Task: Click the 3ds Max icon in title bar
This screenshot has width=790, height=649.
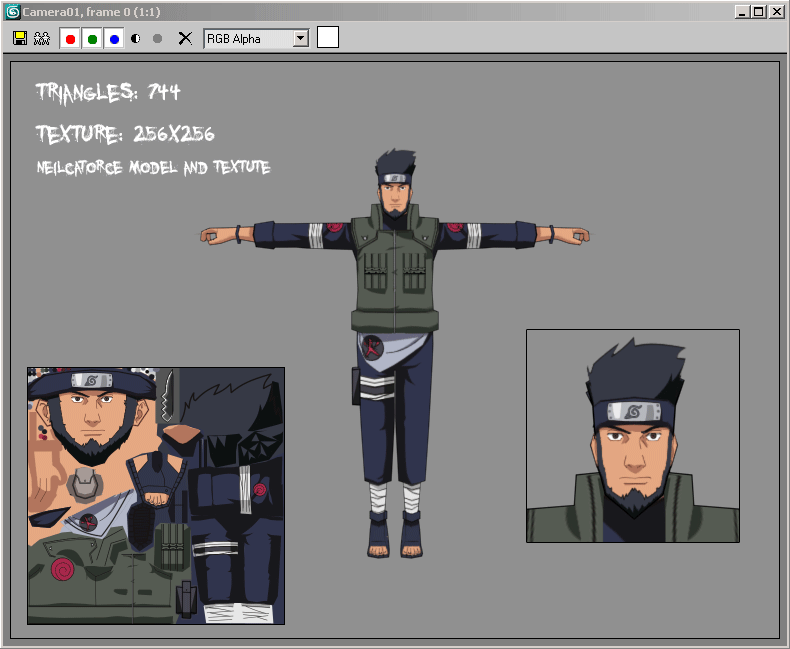Action: [x=12, y=12]
